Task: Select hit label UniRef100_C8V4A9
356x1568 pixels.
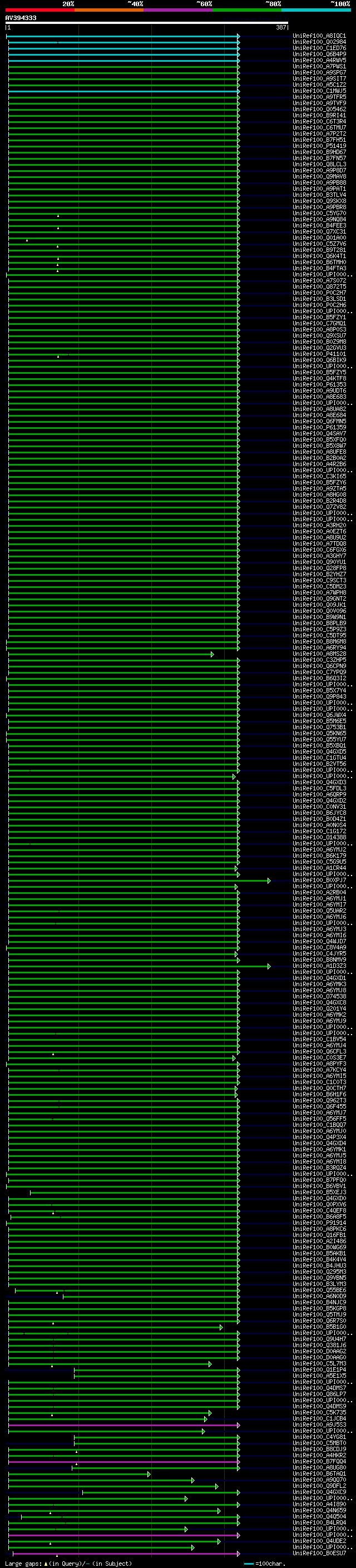Action: pyautogui.click(x=319, y=948)
